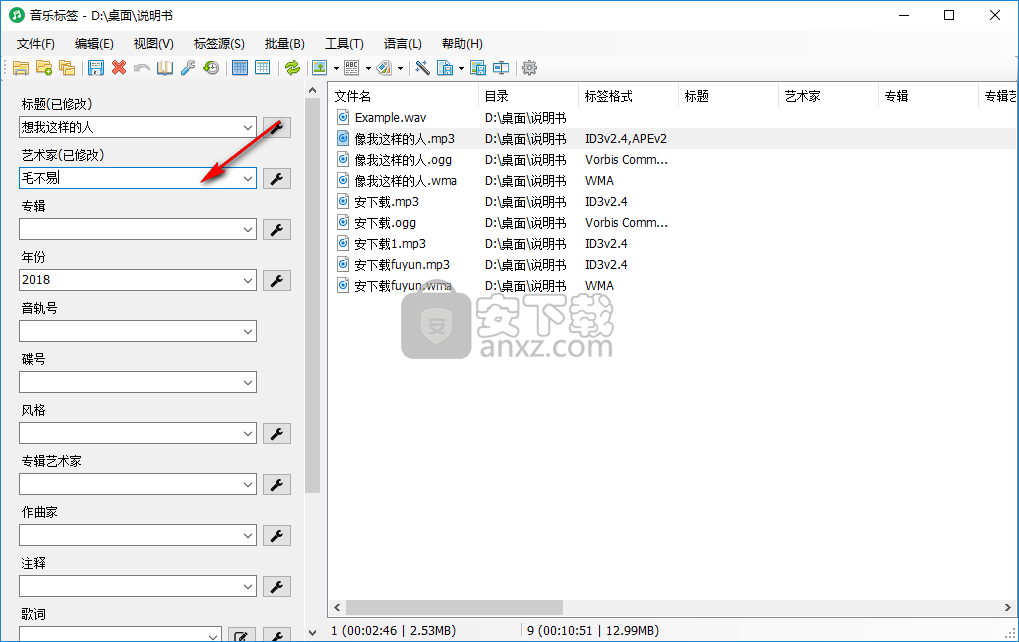Screen dimensions: 1019x642
Task: Open the 工具(T) menu
Action: [x=344, y=44]
